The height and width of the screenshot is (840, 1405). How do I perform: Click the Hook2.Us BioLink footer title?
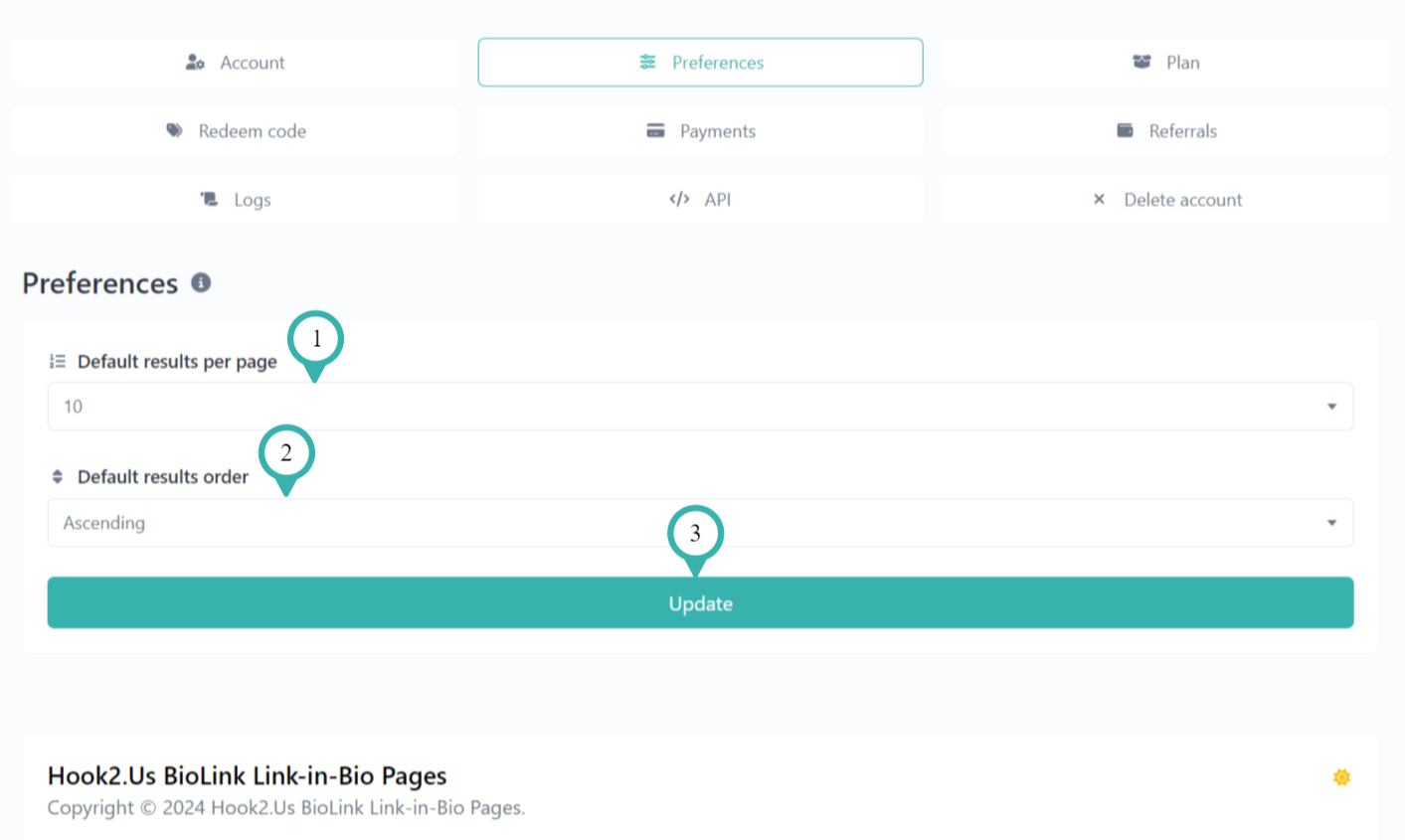tap(247, 775)
